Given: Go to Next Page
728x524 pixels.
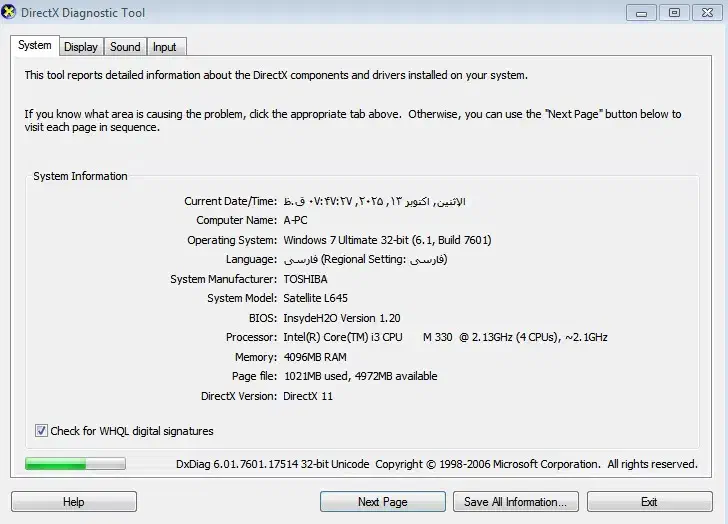Looking at the screenshot, I should [383, 502].
